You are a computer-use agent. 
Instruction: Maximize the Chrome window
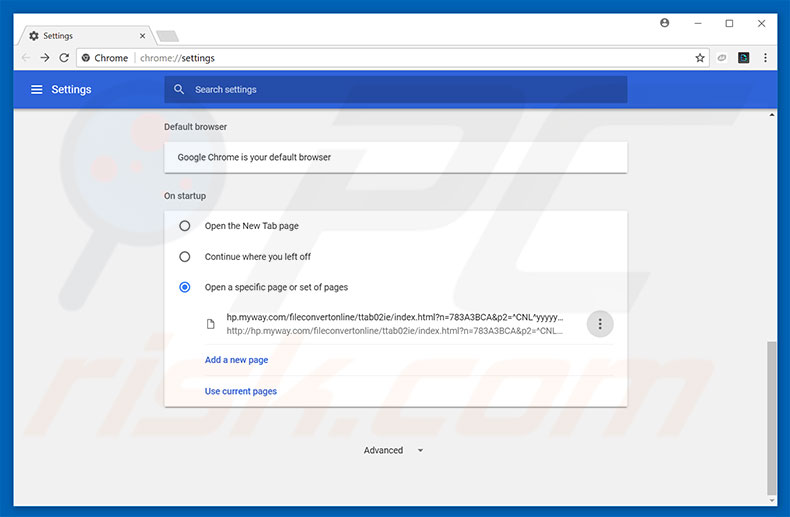[x=729, y=23]
